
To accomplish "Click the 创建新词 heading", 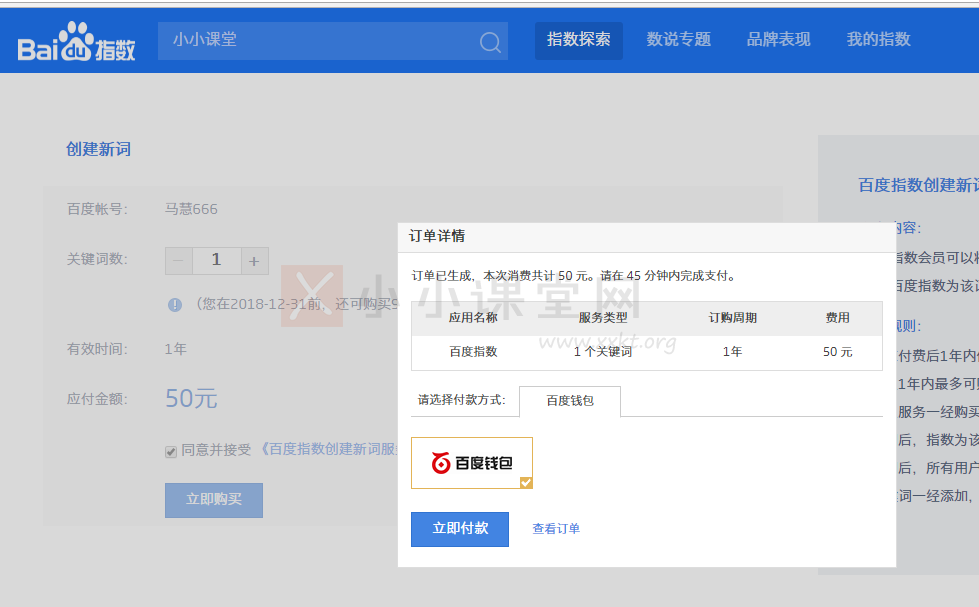I will (99, 149).
